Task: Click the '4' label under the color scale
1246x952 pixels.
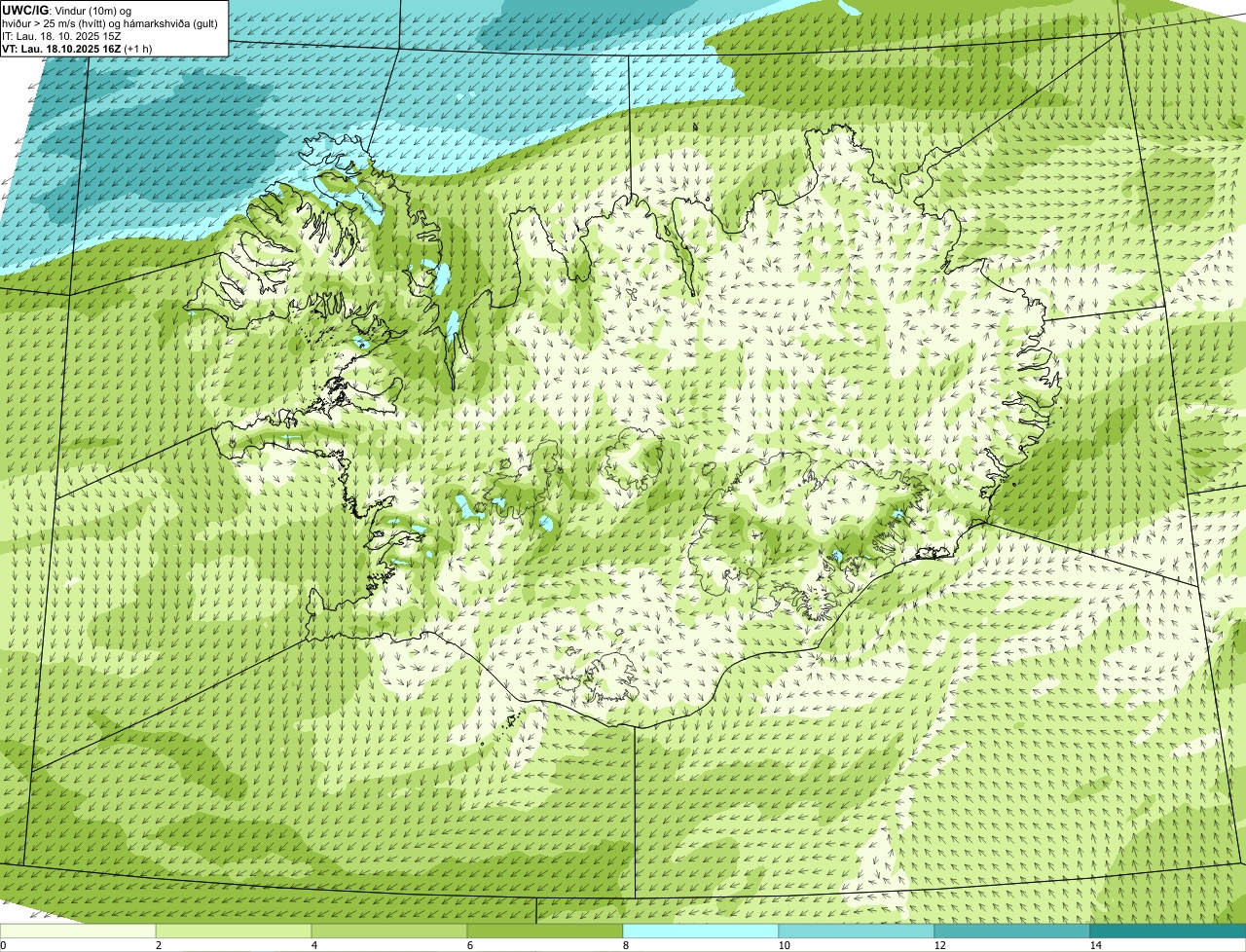Action: [x=313, y=945]
